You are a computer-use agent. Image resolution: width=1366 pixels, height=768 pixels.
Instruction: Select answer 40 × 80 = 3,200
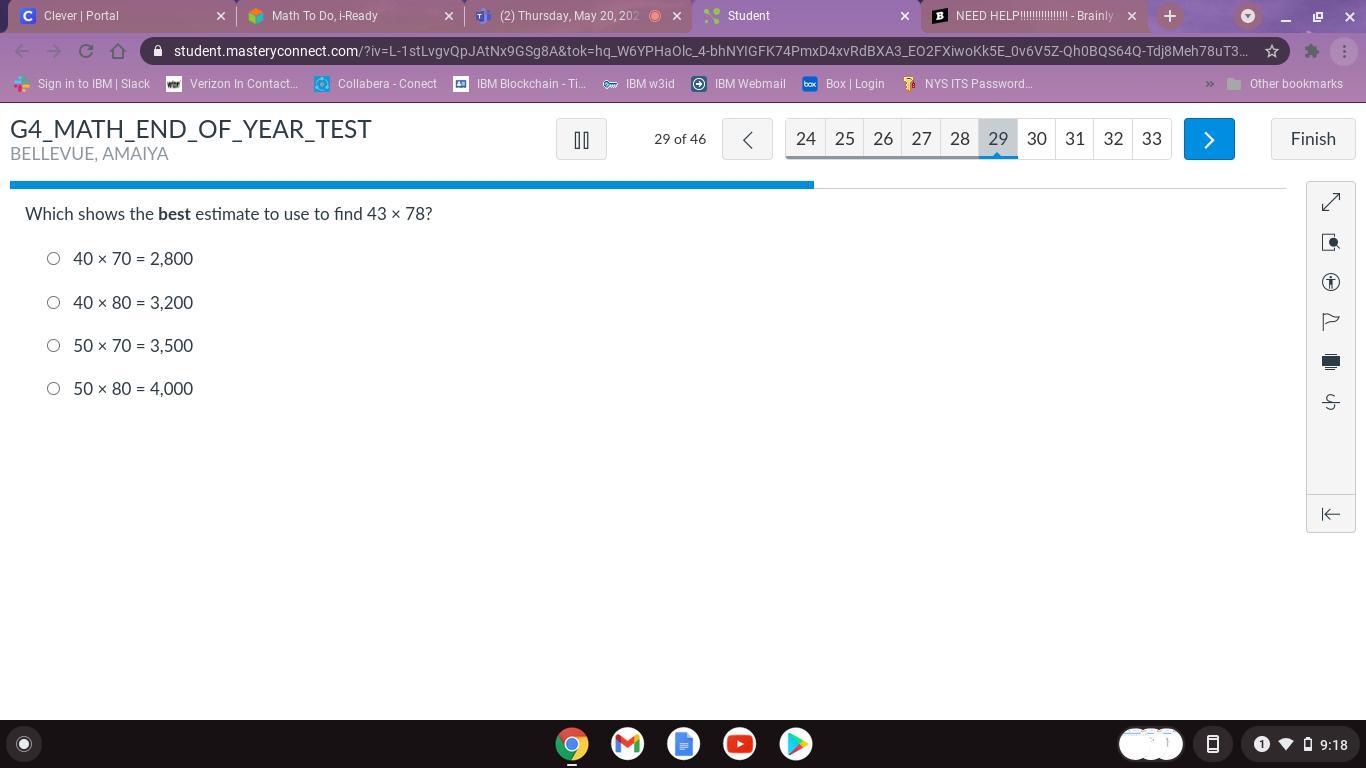(x=54, y=302)
